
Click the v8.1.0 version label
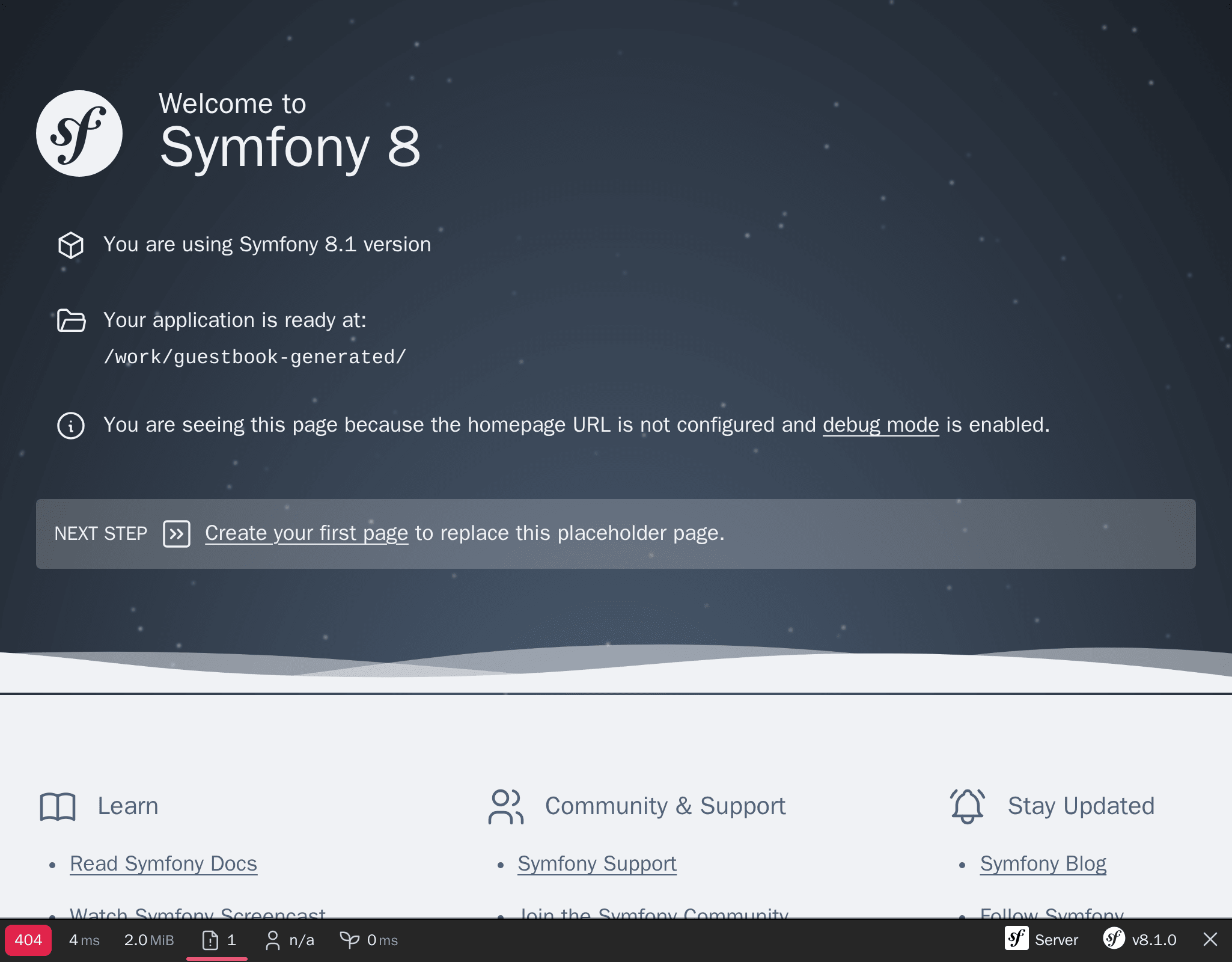[1154, 940]
